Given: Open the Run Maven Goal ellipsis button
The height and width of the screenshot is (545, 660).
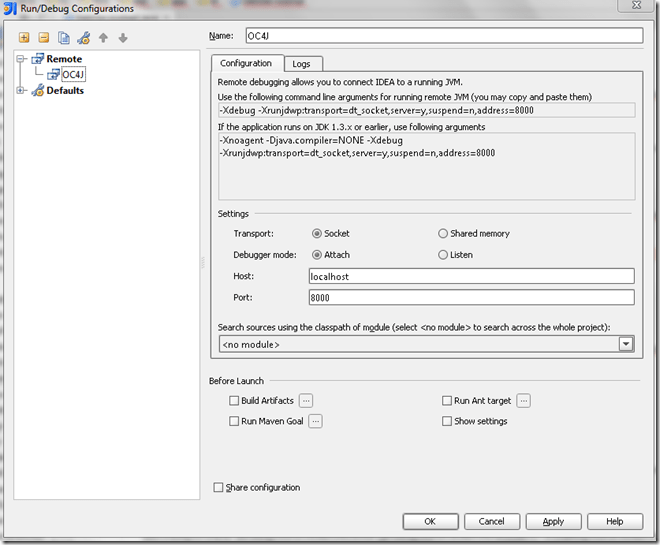Looking at the screenshot, I should tap(315, 422).
